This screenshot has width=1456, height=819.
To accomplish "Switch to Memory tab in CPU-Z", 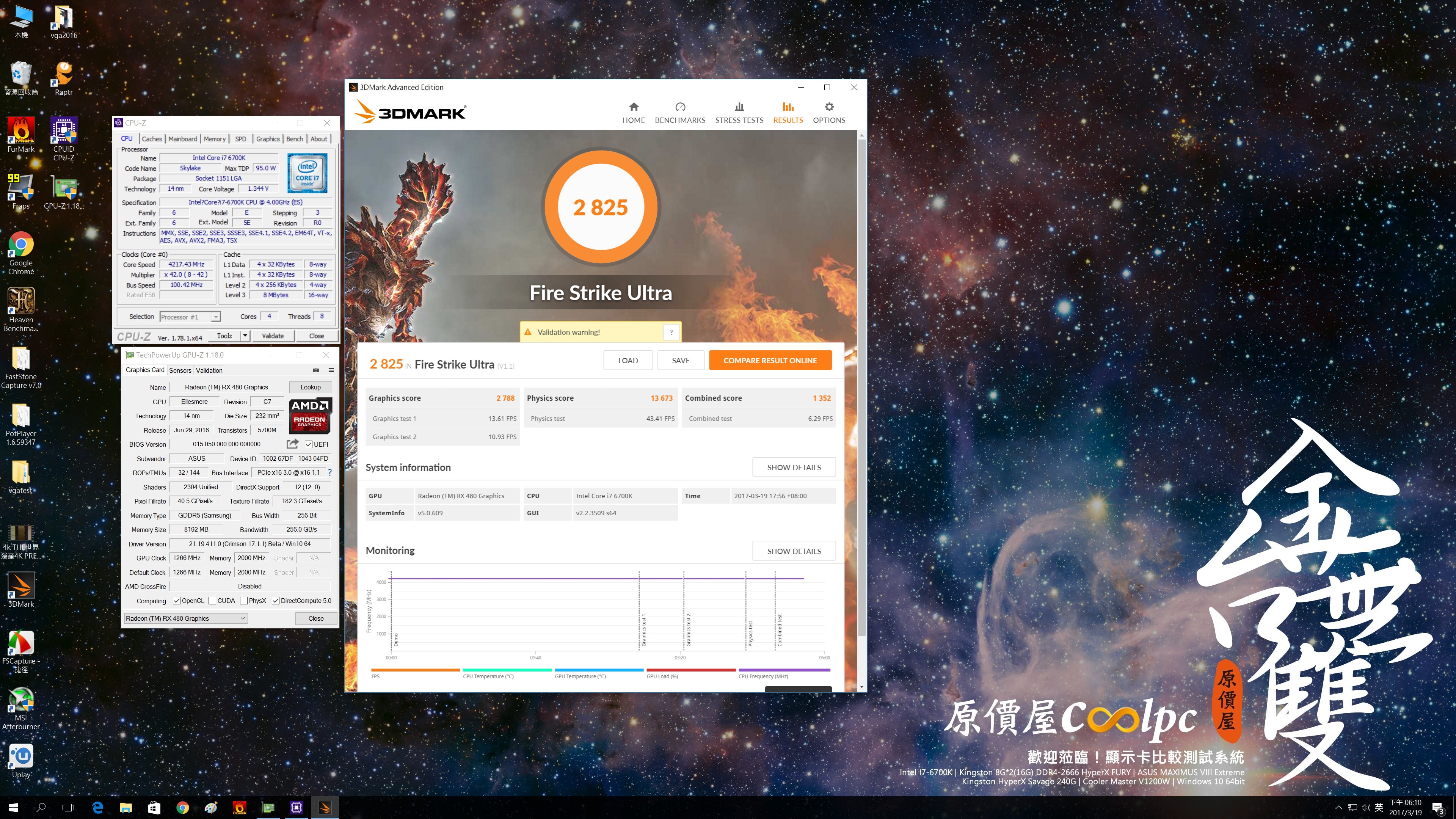I will tap(215, 138).
